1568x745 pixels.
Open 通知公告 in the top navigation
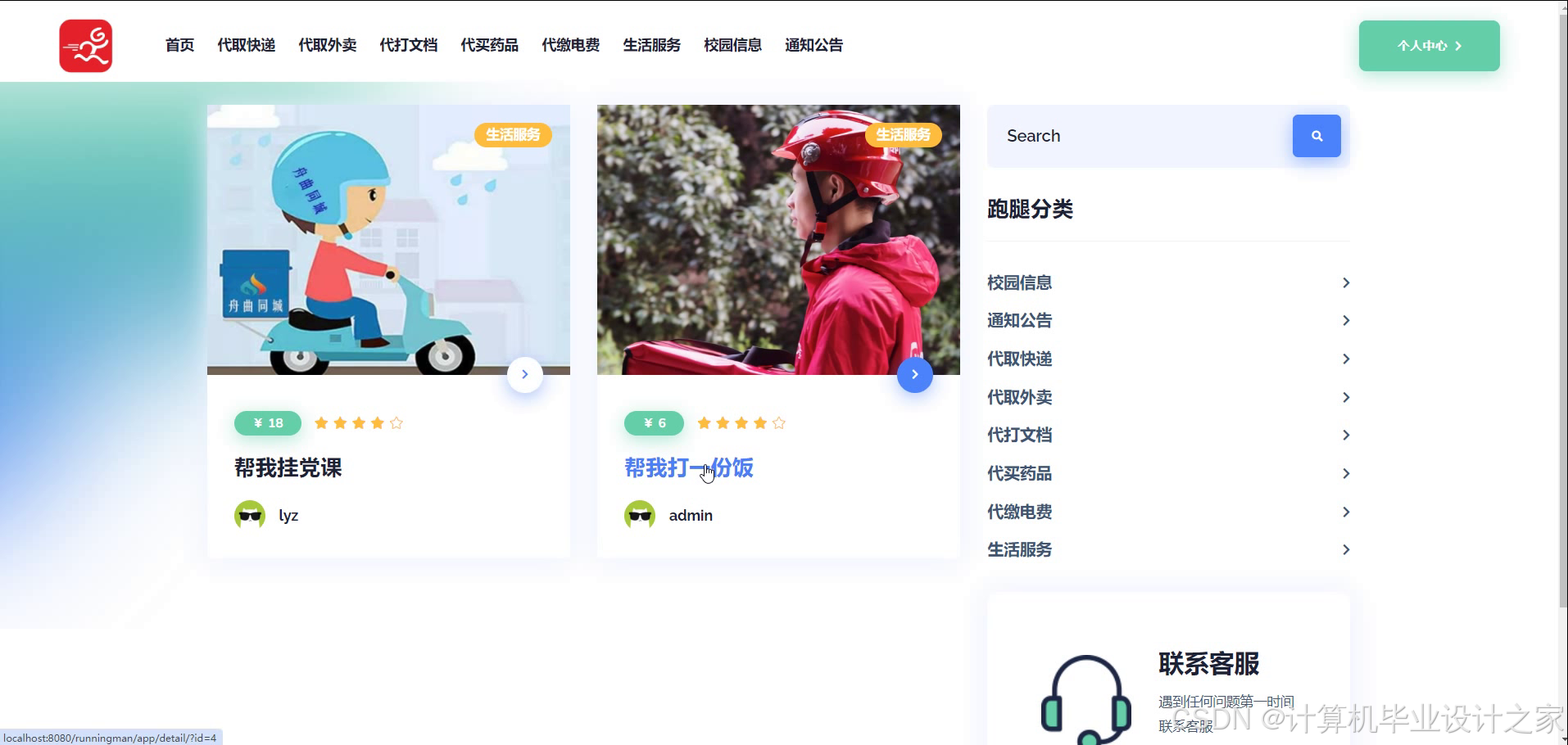[x=813, y=45]
